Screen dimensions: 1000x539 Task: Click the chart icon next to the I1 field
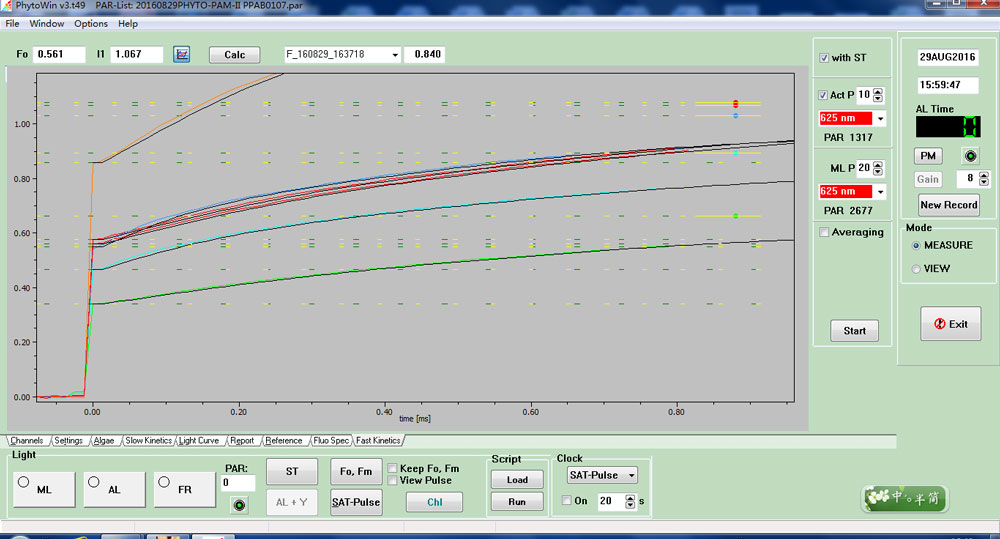182,54
